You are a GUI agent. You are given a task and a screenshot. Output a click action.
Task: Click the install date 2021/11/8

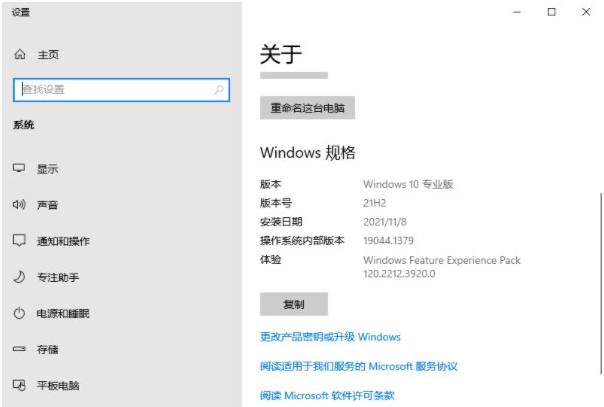coord(384,222)
